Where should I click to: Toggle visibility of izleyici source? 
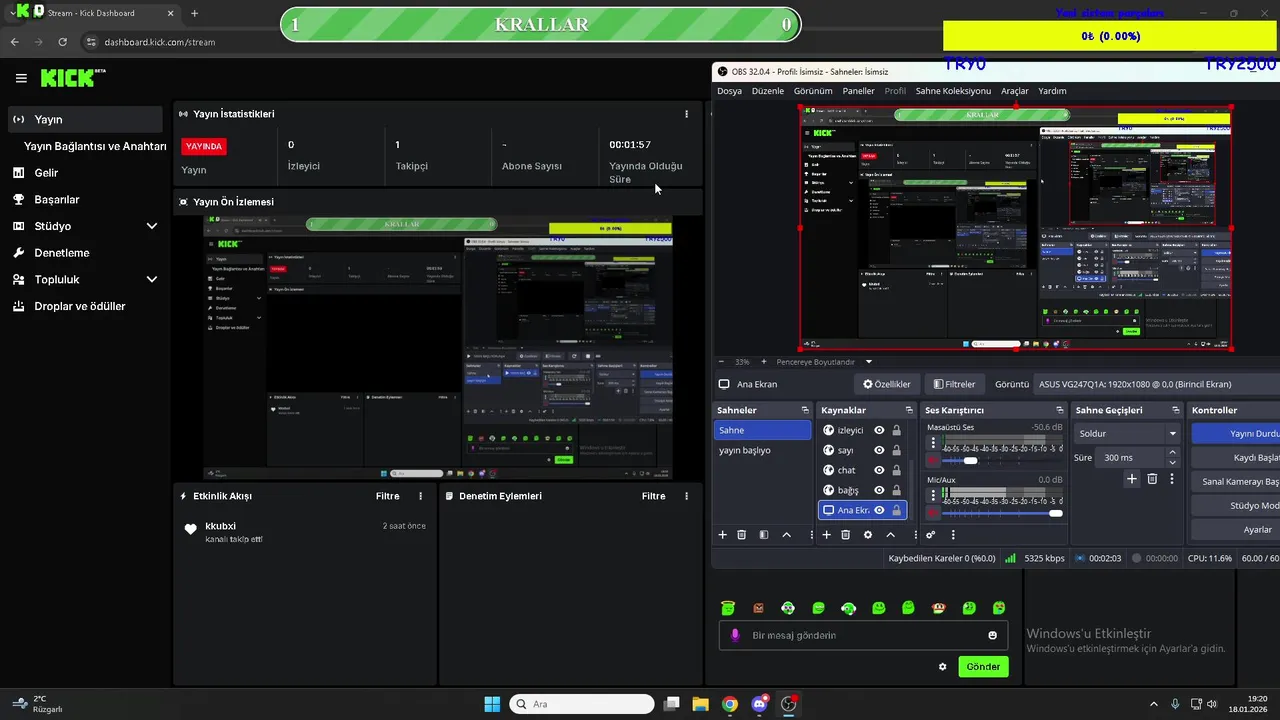tap(879, 430)
